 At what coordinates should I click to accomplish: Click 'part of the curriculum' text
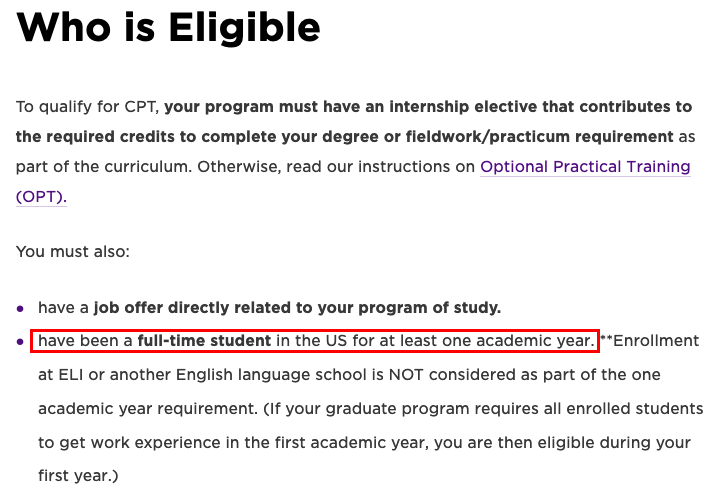pos(103,167)
